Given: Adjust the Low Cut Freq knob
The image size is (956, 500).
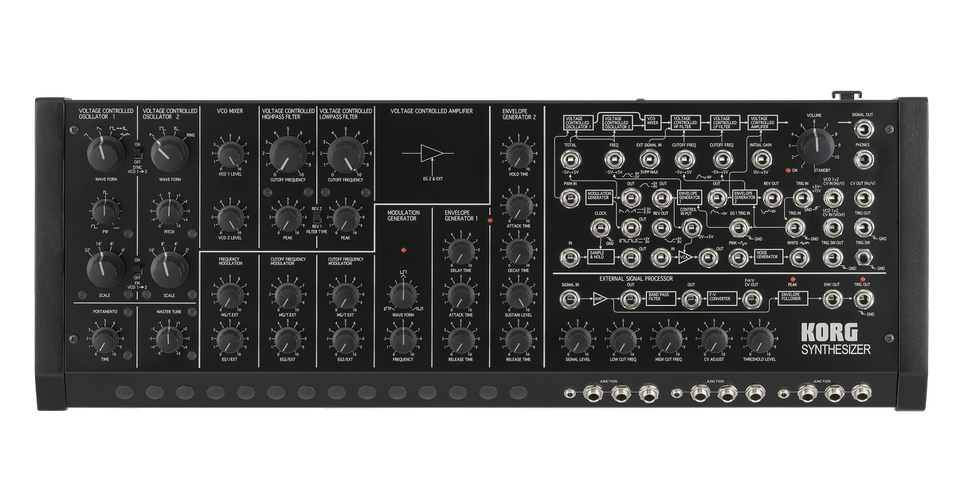Looking at the screenshot, I should click(623, 340).
